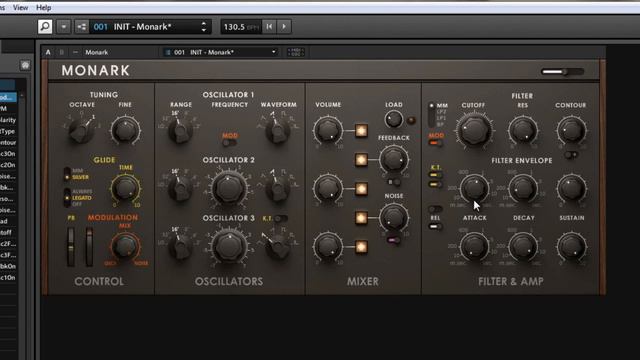Step presets with the 001 INIT Monark arrows
Image resolution: width=640 pixels, height=360 pixels.
click(x=204, y=27)
